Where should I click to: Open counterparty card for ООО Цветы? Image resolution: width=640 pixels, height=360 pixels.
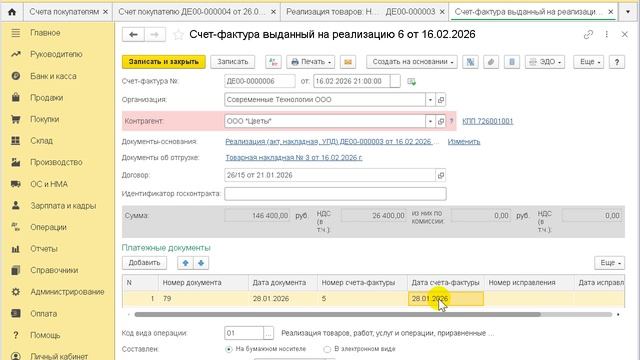click(441, 121)
